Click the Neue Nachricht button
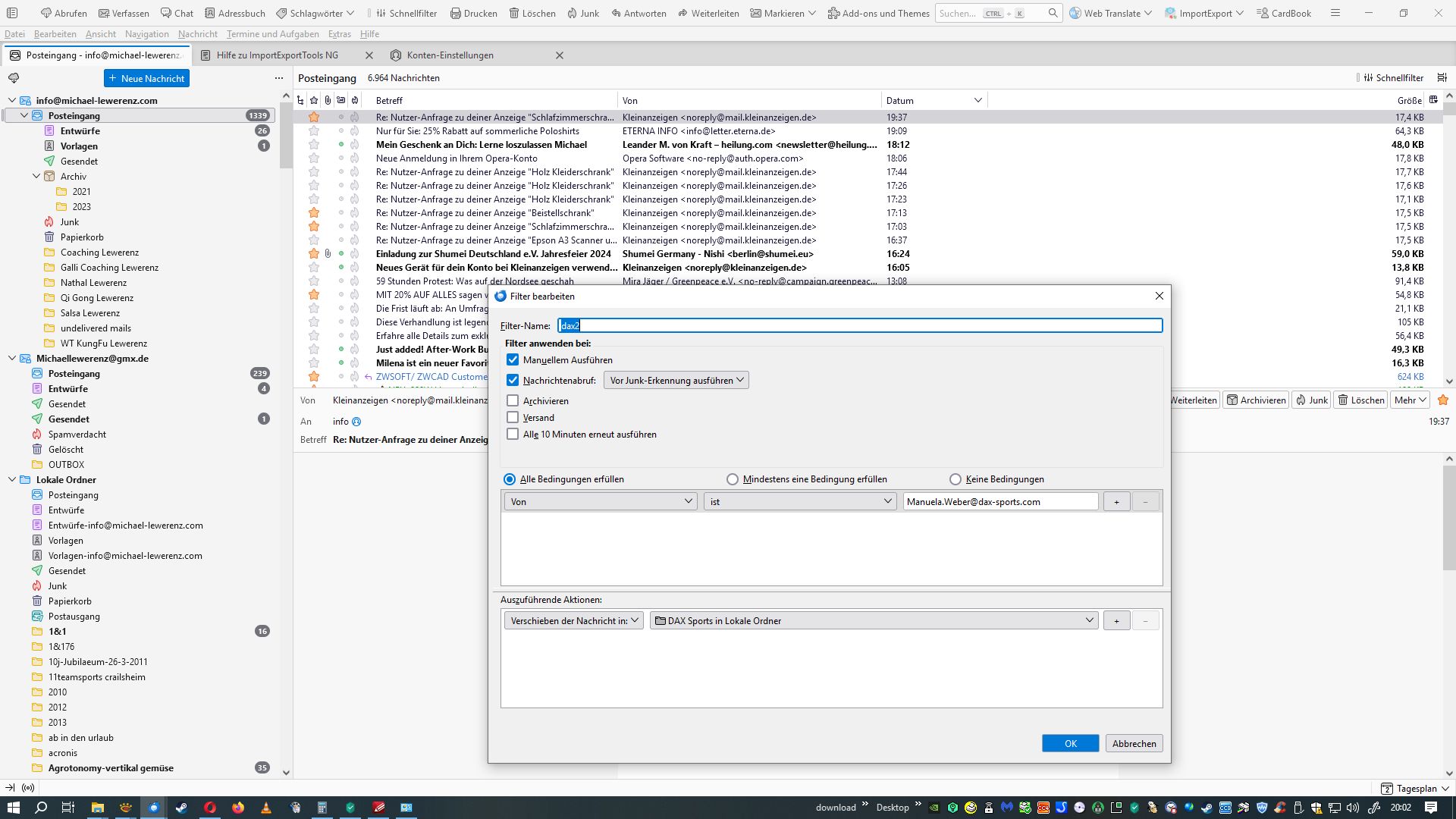The height and width of the screenshot is (819, 1456). [146, 78]
